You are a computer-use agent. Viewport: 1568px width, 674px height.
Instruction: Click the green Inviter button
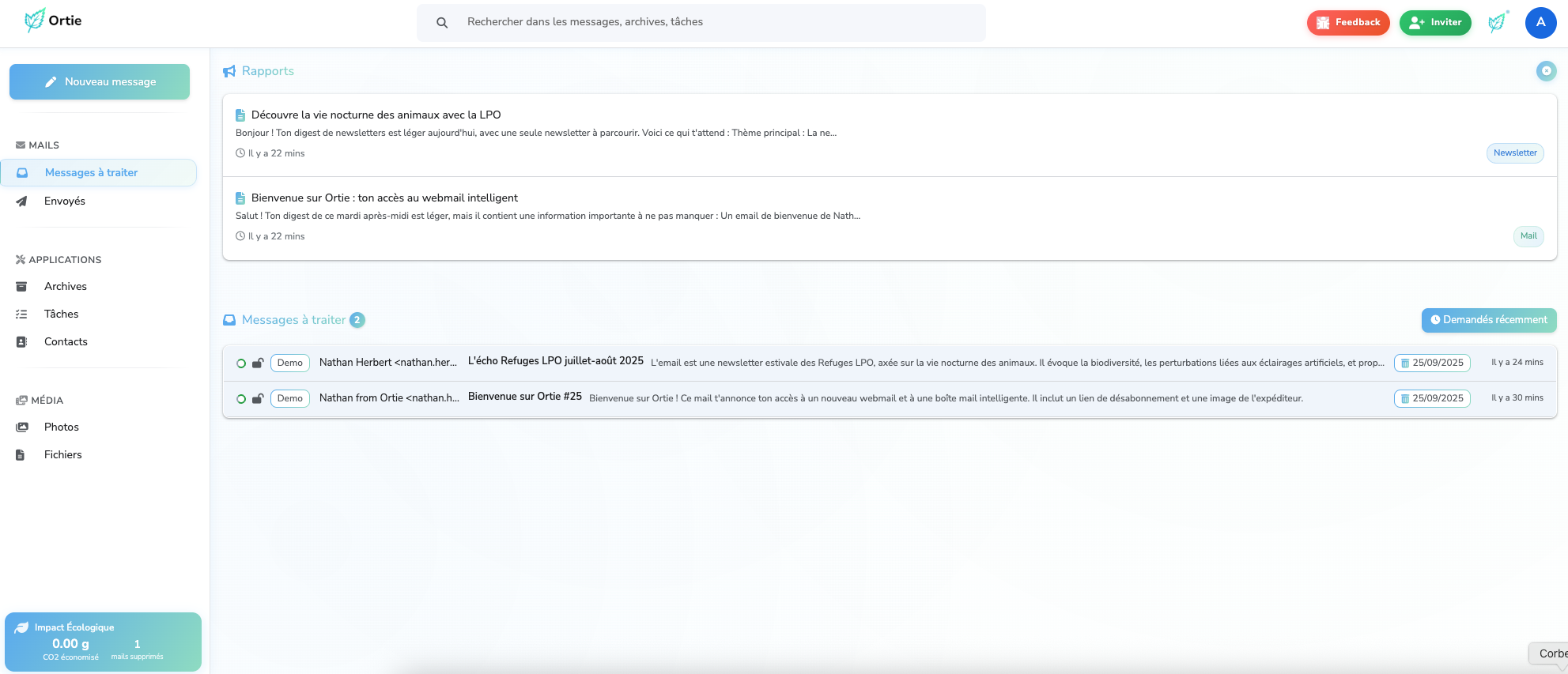pos(1434,23)
